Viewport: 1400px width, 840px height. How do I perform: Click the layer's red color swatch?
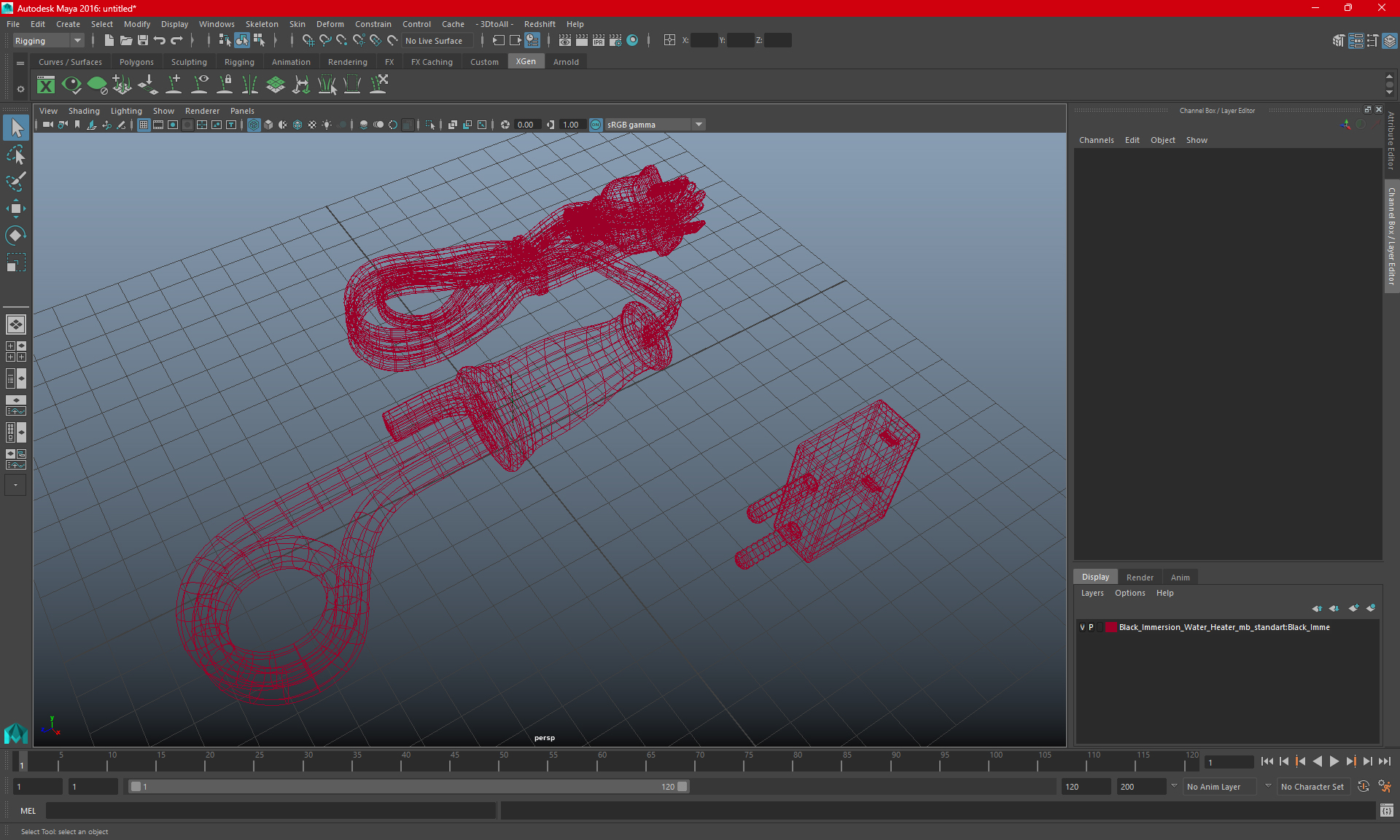(1111, 627)
